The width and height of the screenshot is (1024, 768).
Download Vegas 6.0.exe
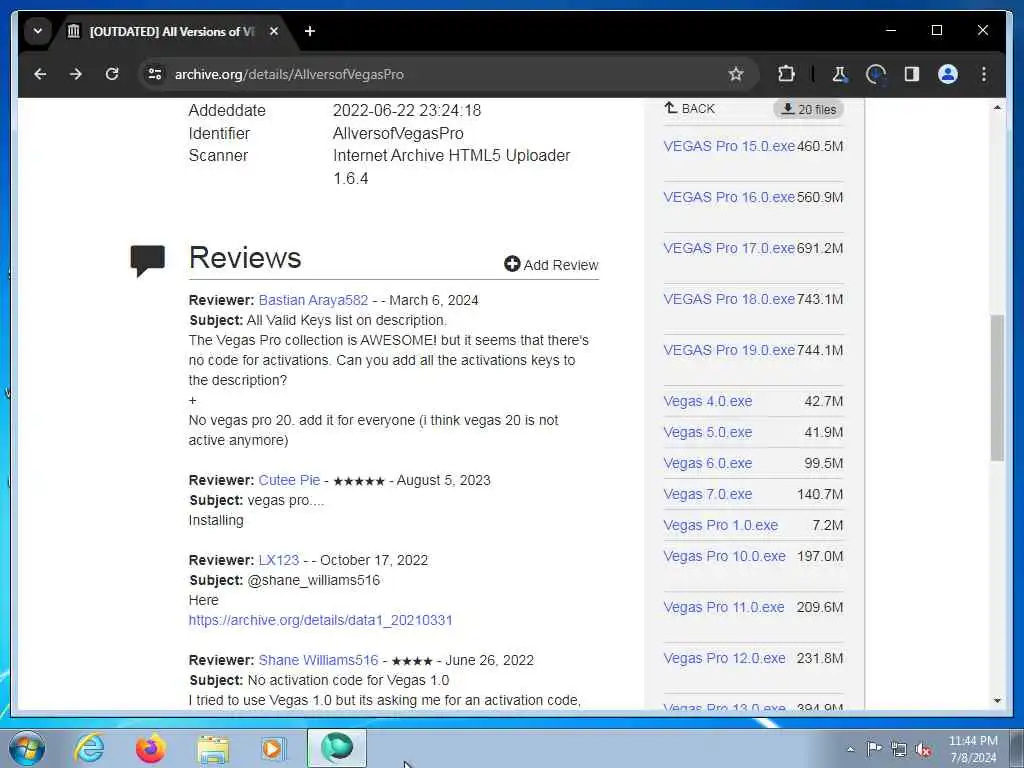(x=708, y=463)
